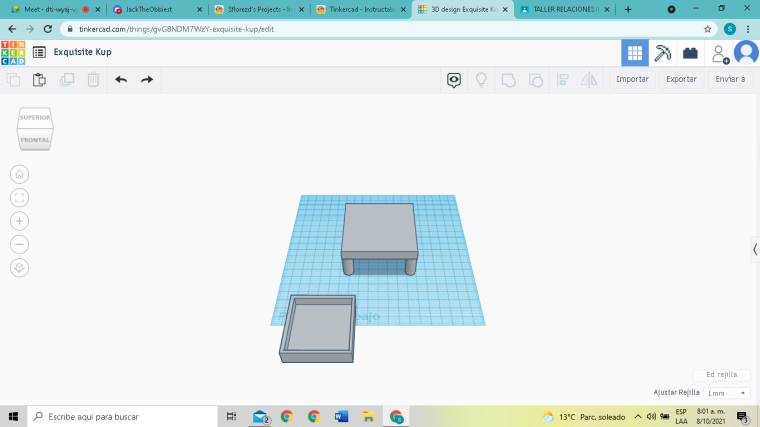
Task: Switch to Tinkercad - Instructables tab
Action: [361, 9]
